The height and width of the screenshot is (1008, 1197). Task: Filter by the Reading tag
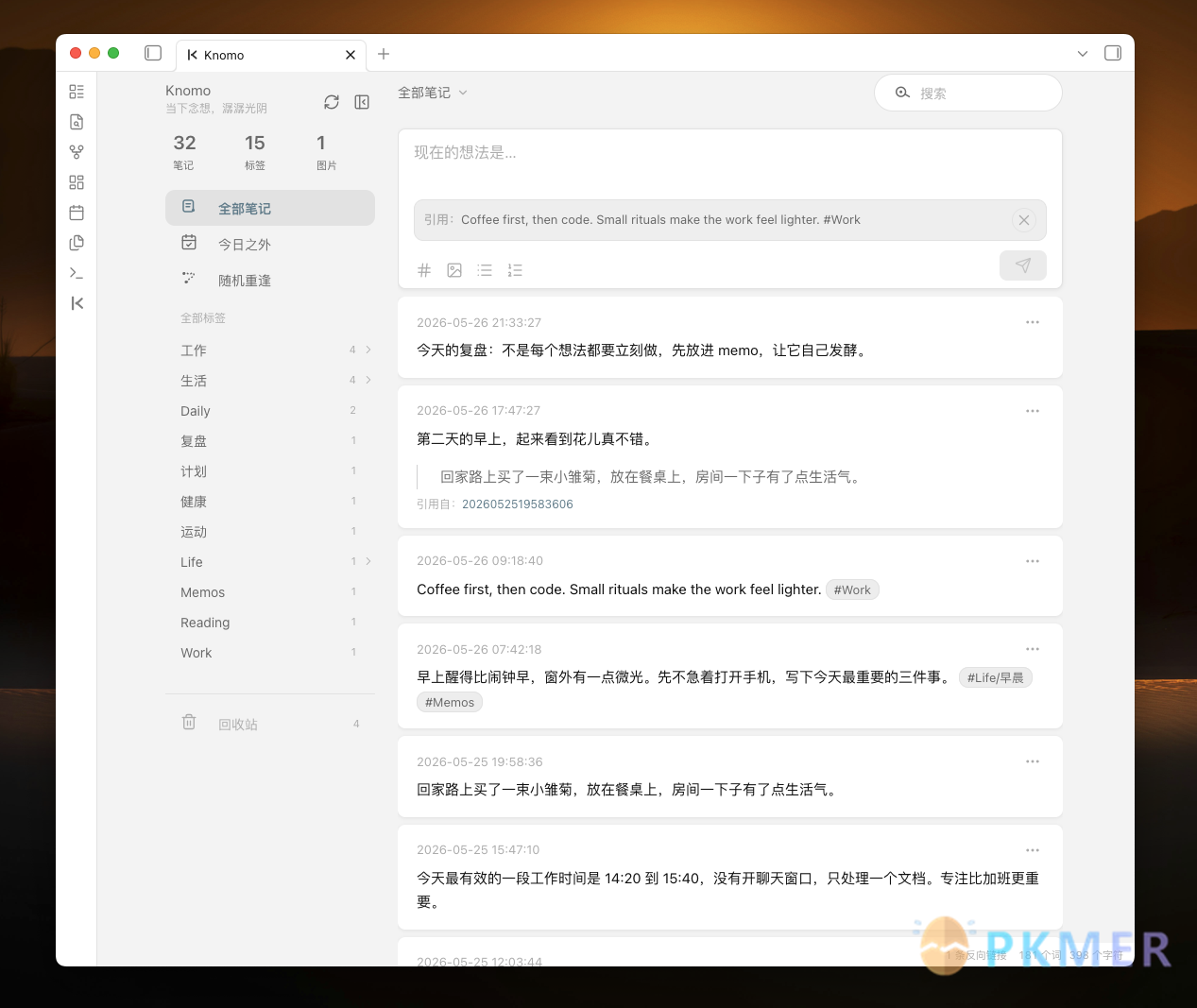pyautogui.click(x=205, y=623)
